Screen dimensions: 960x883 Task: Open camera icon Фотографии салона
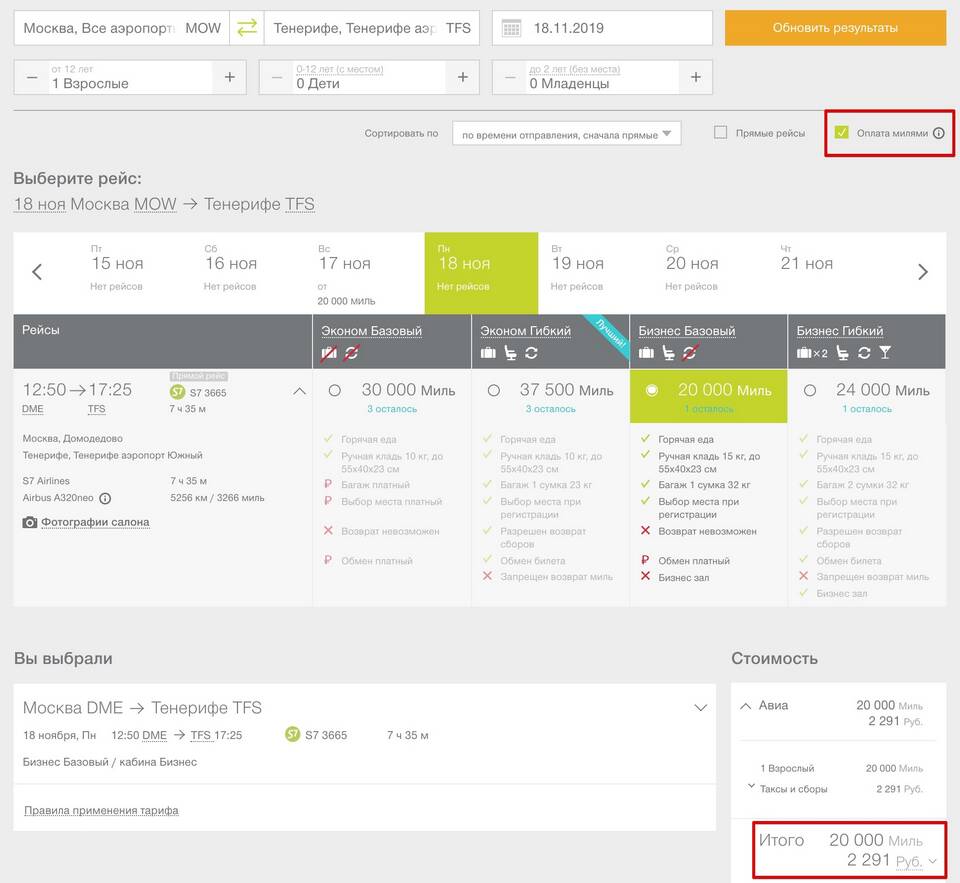click(x=30, y=522)
